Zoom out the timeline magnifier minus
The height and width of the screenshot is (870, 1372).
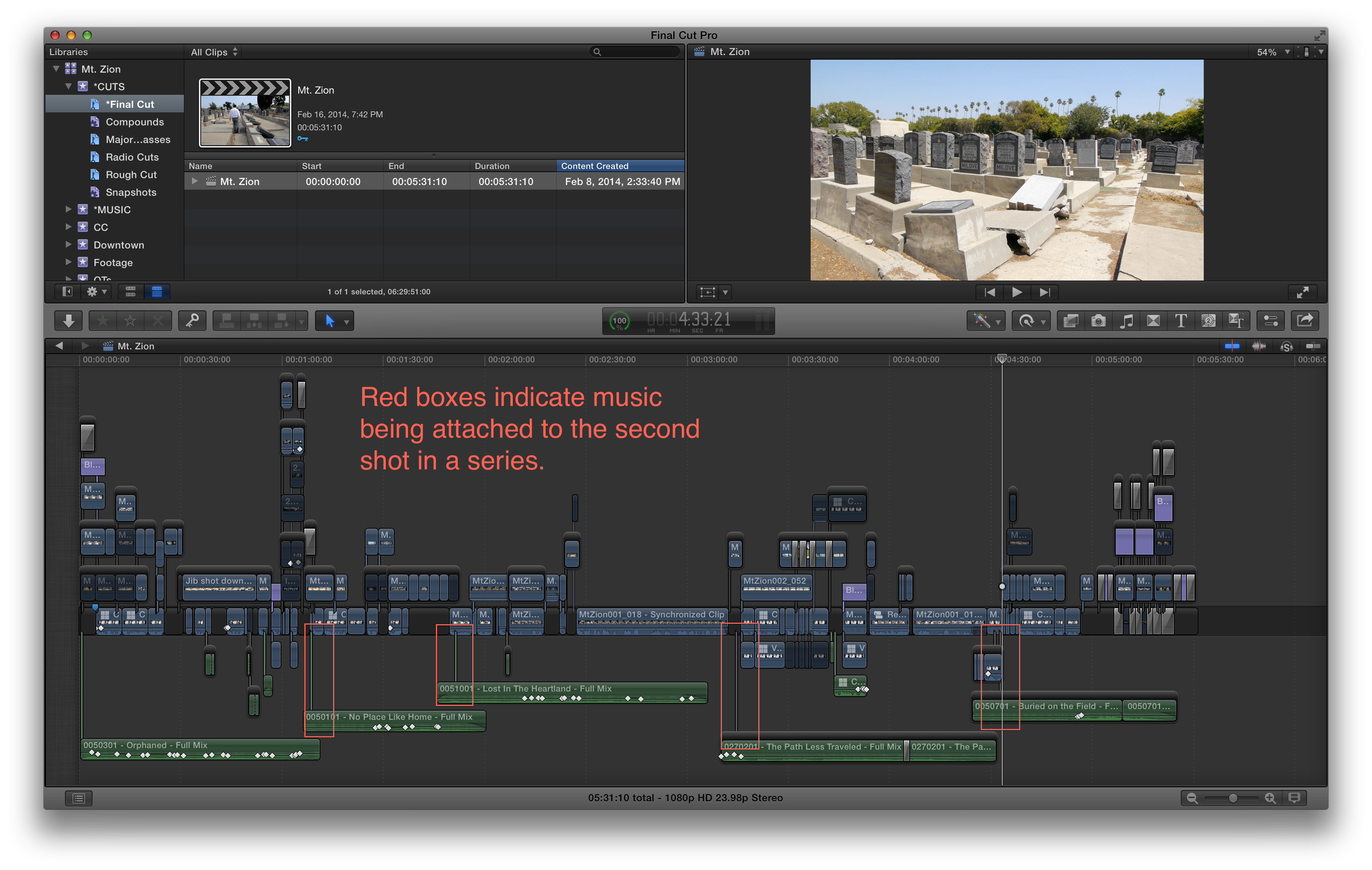click(1192, 798)
